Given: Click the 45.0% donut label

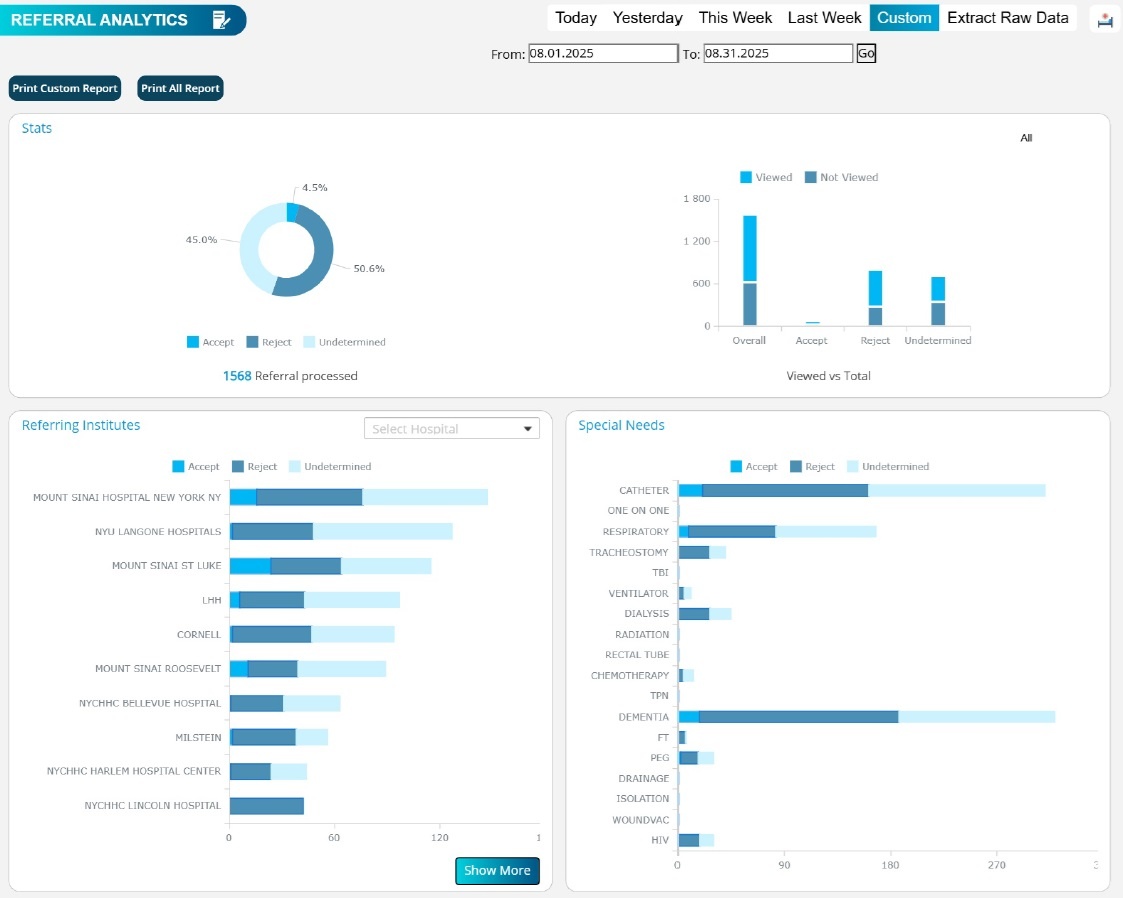Looking at the screenshot, I should click(x=201, y=240).
